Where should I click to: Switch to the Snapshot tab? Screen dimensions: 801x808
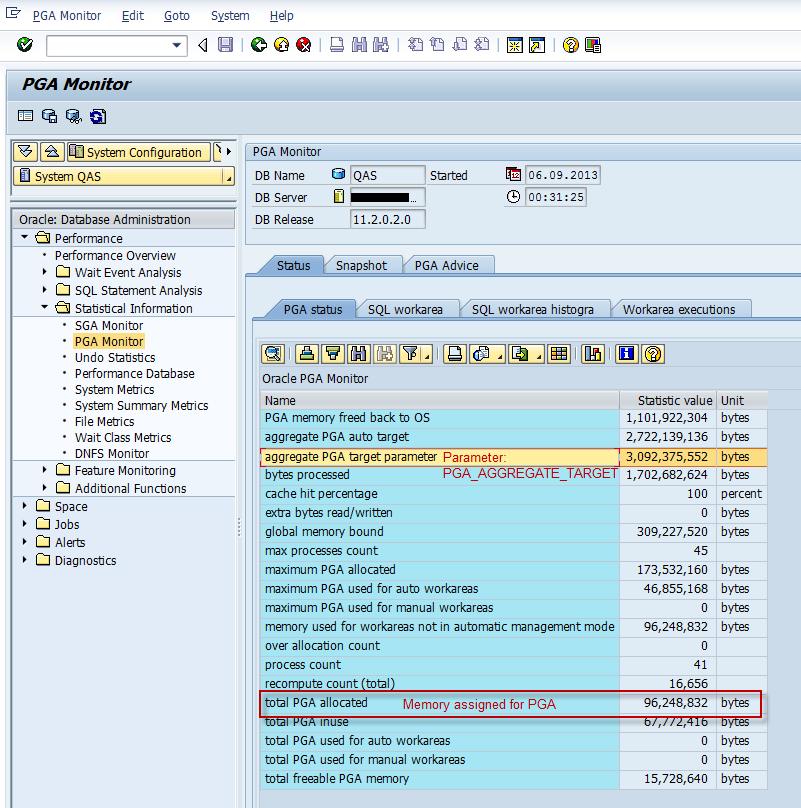point(361,265)
